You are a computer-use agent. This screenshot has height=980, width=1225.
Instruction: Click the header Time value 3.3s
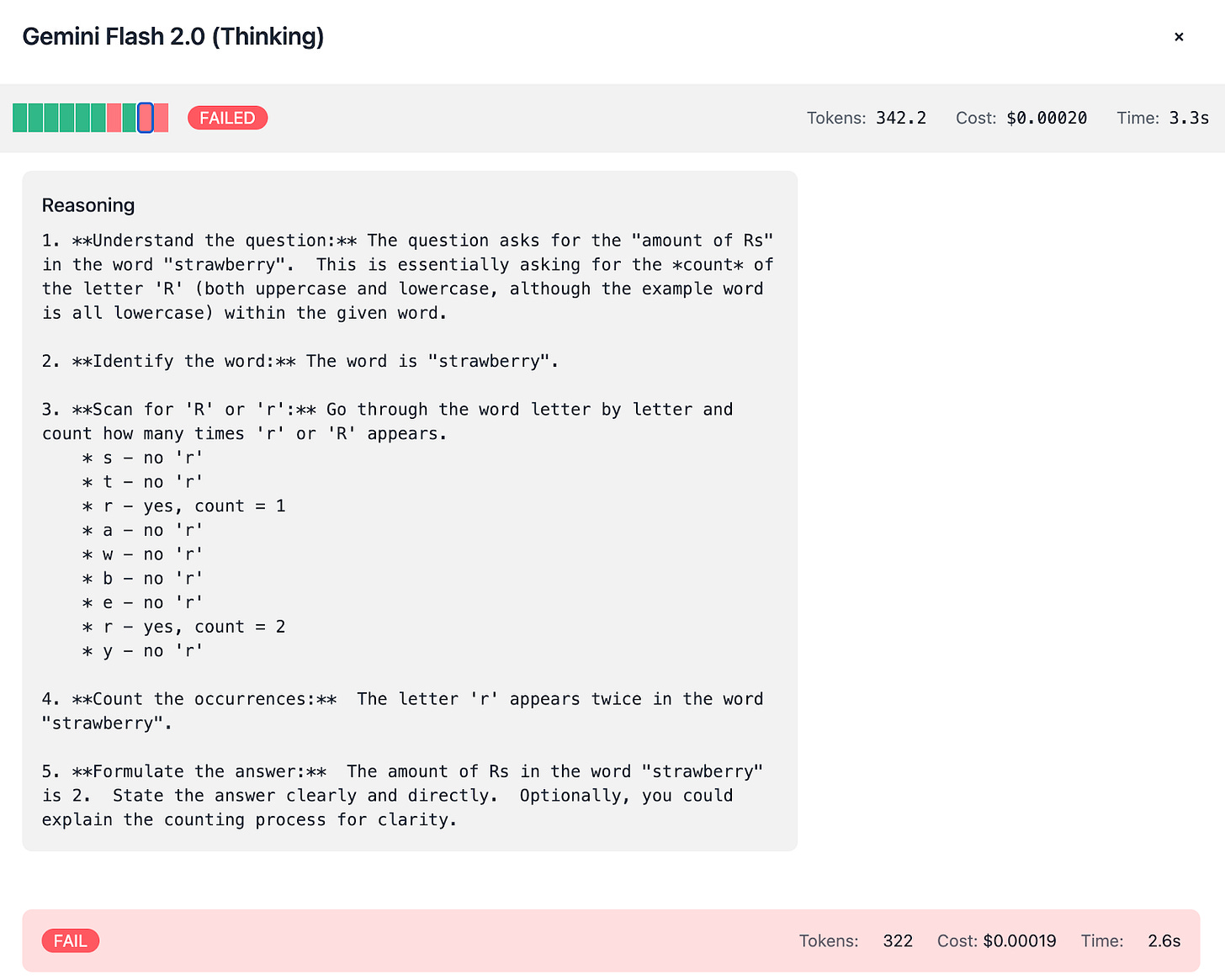pyautogui.click(x=1189, y=118)
